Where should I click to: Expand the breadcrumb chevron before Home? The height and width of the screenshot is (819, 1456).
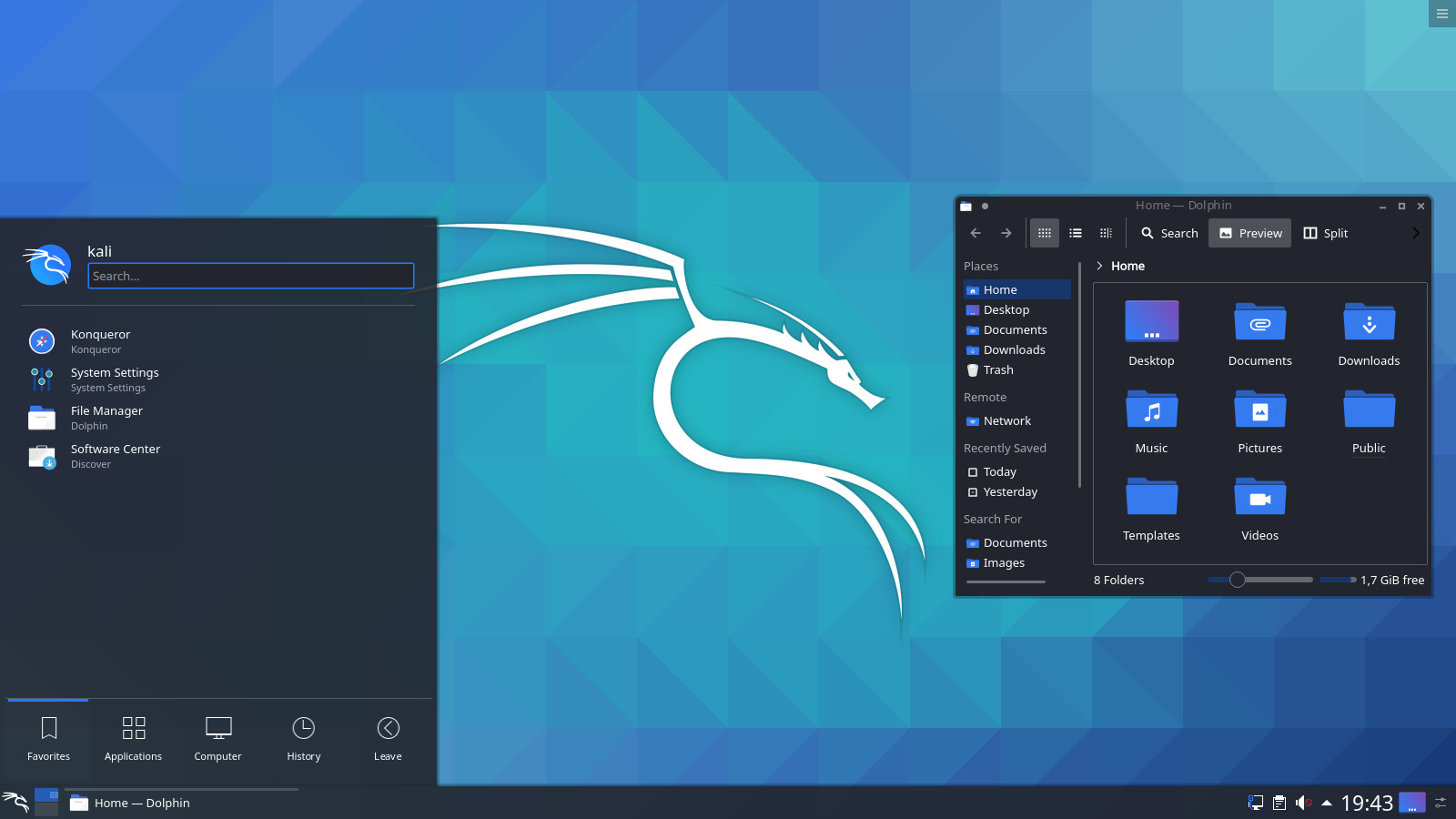click(x=1099, y=266)
